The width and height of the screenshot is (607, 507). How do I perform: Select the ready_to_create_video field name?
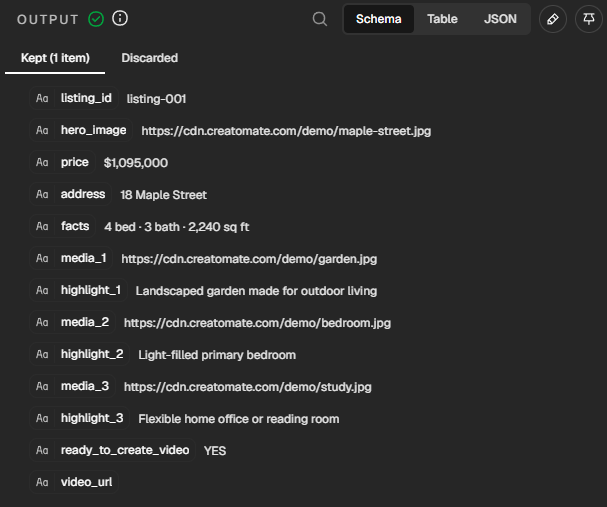125,450
